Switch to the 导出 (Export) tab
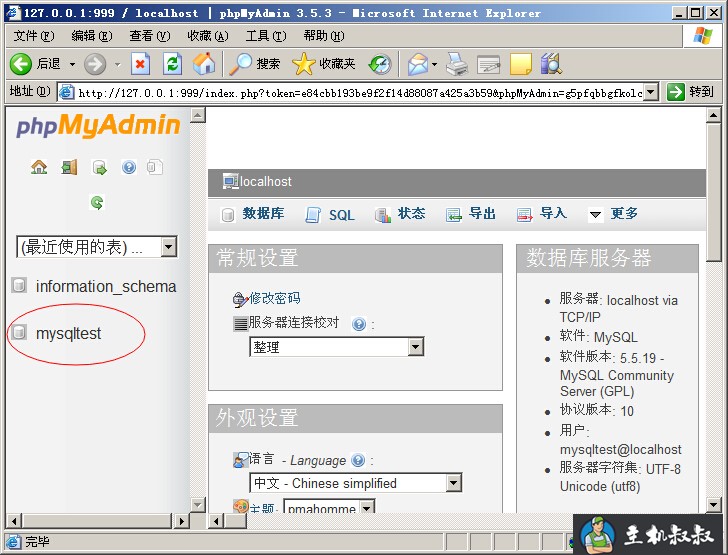 471,214
